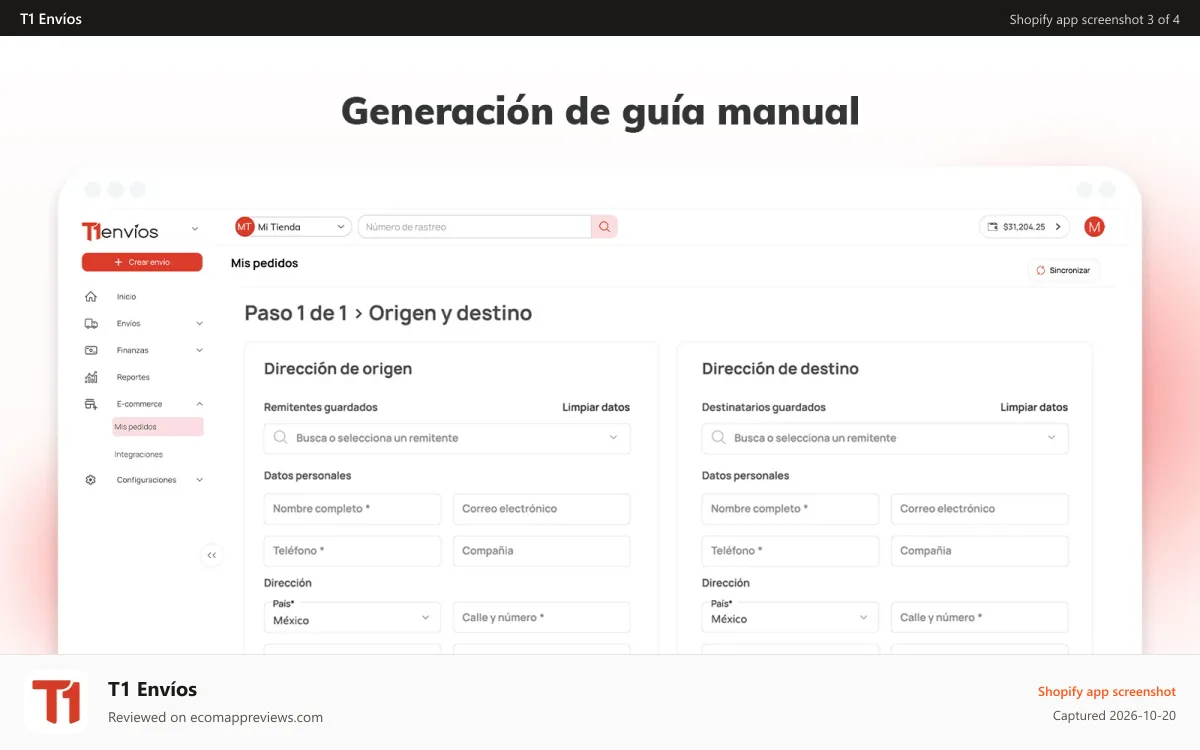Viewport: 1200px width, 750px height.
Task: Click the Envíos truck icon
Action: (x=91, y=324)
